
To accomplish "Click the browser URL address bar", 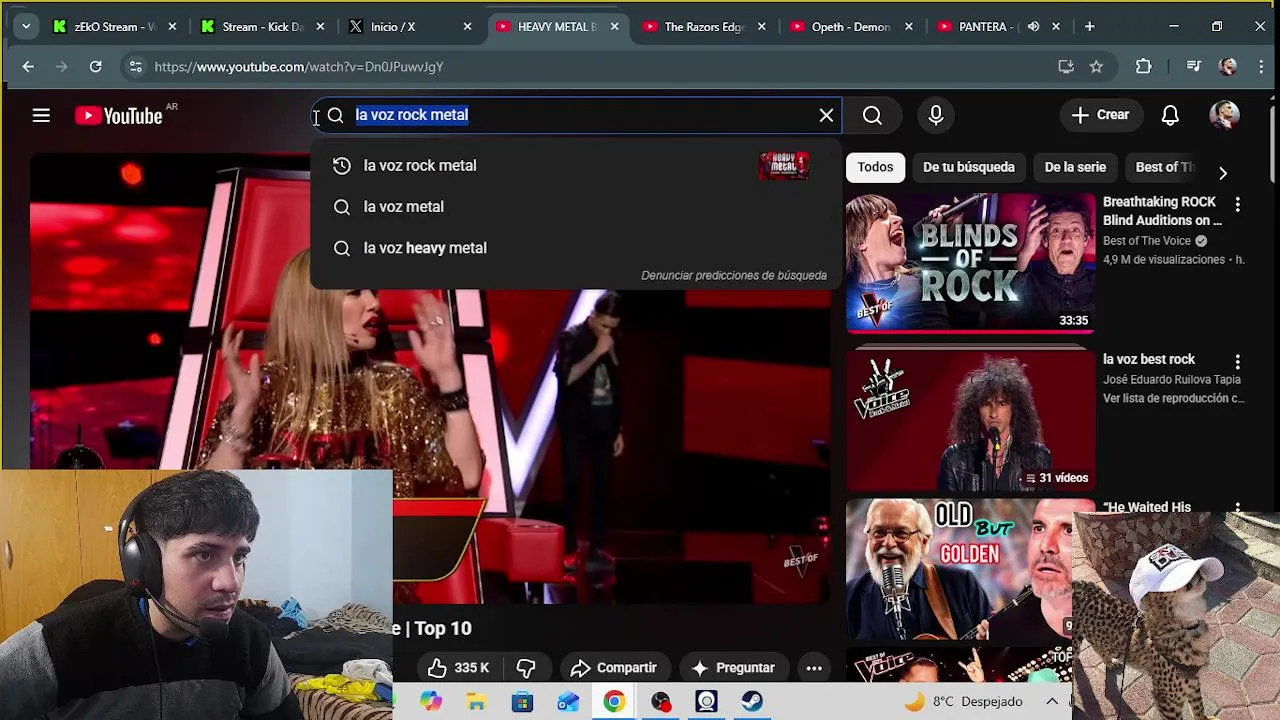I will pos(600,66).
